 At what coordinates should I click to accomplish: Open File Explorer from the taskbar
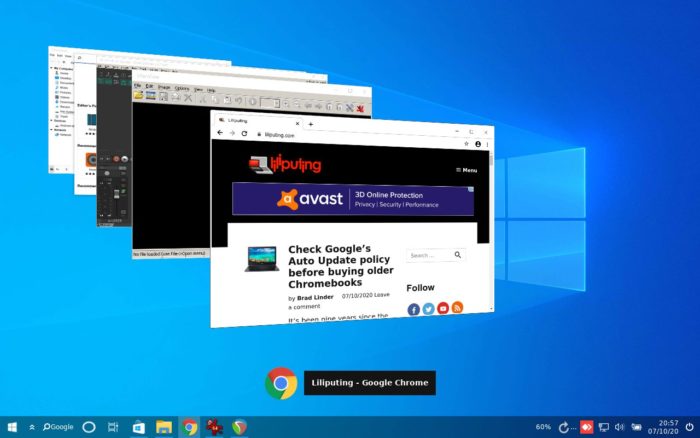[164, 427]
